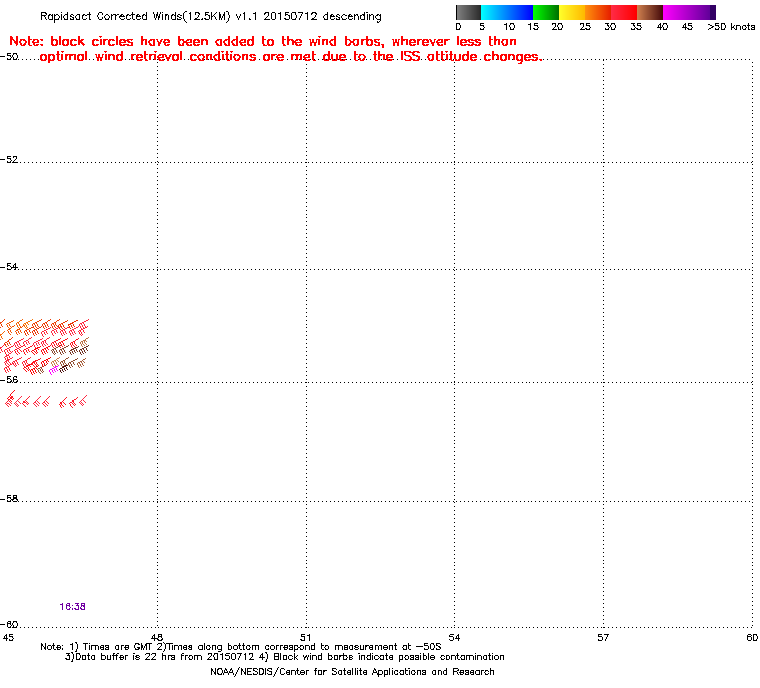Click the red 30-35 knots color band
Image resolution: width=760 pixels, height=688 pixels.
pyautogui.click(x=624, y=12)
